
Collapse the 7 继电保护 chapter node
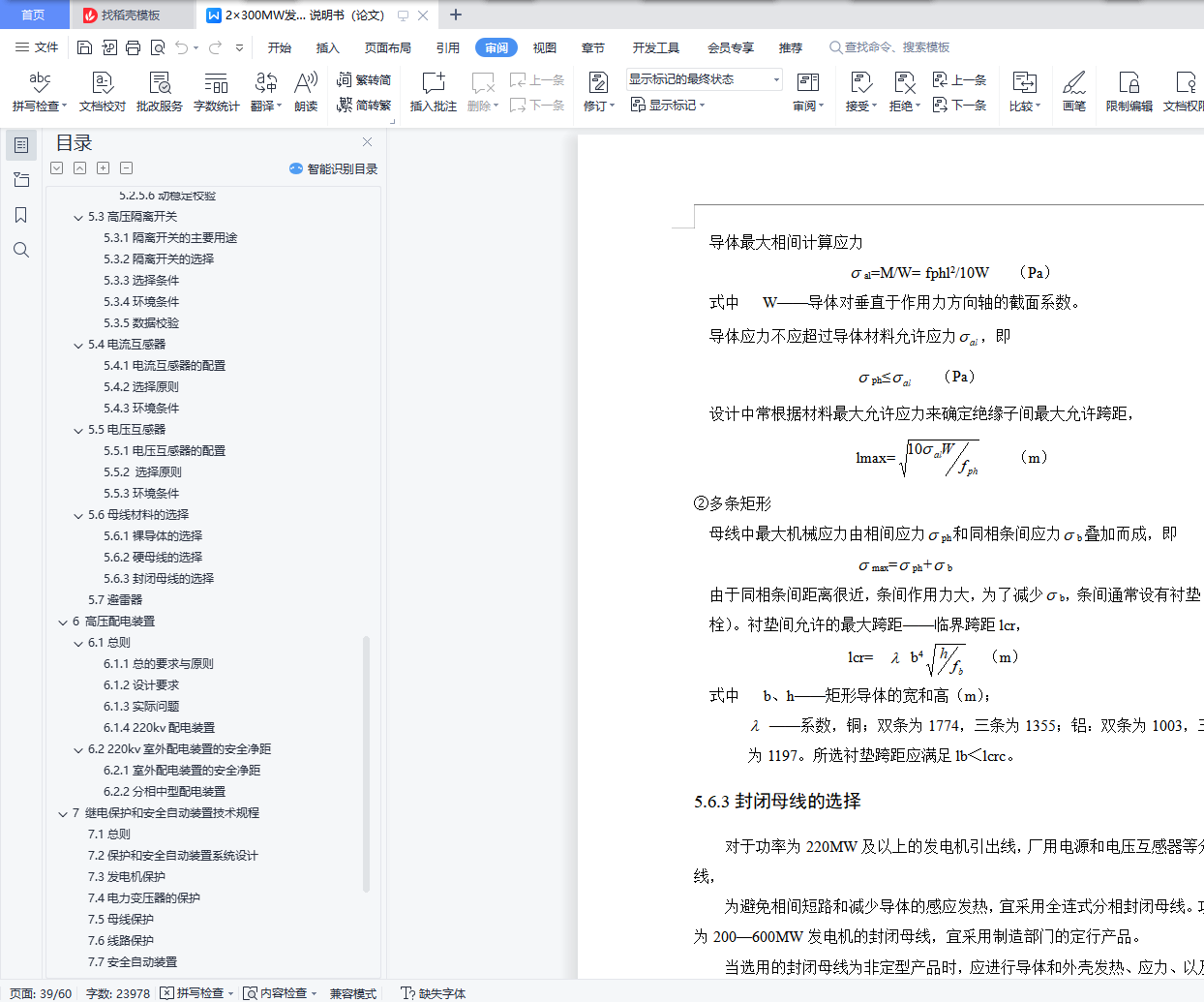(63, 814)
